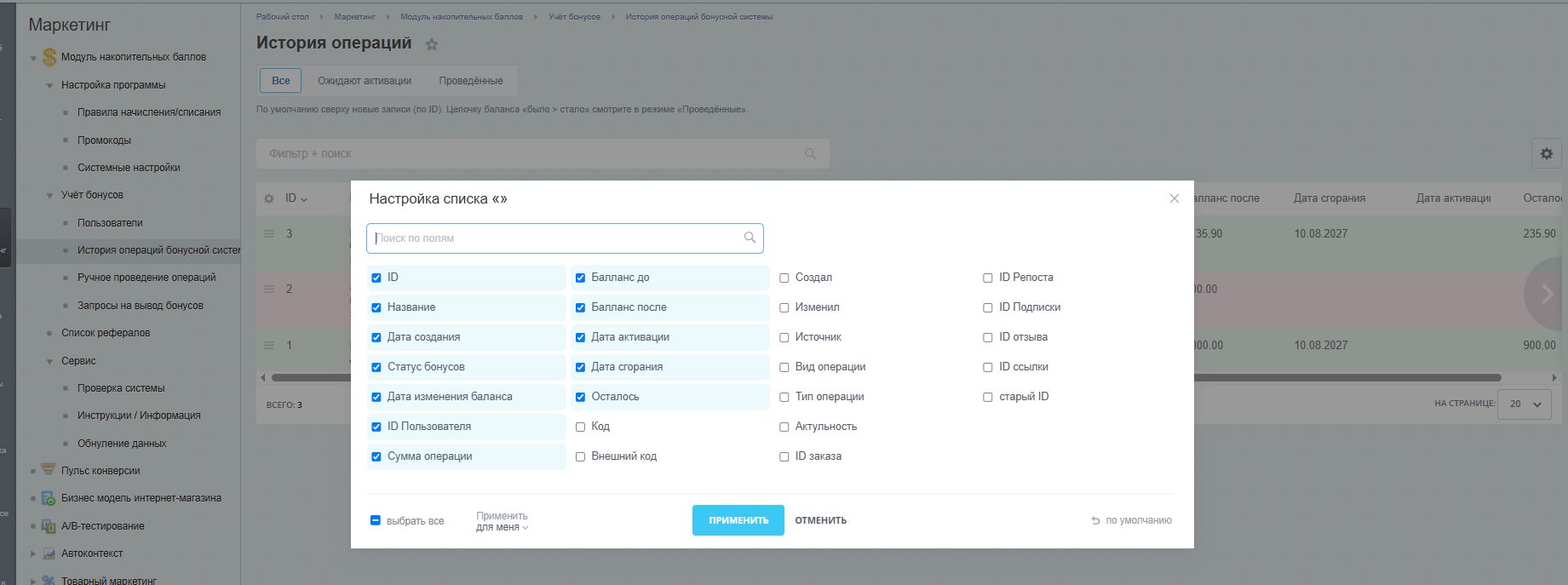
Task: Open Промокоды in the sidebar
Action: 104,141
